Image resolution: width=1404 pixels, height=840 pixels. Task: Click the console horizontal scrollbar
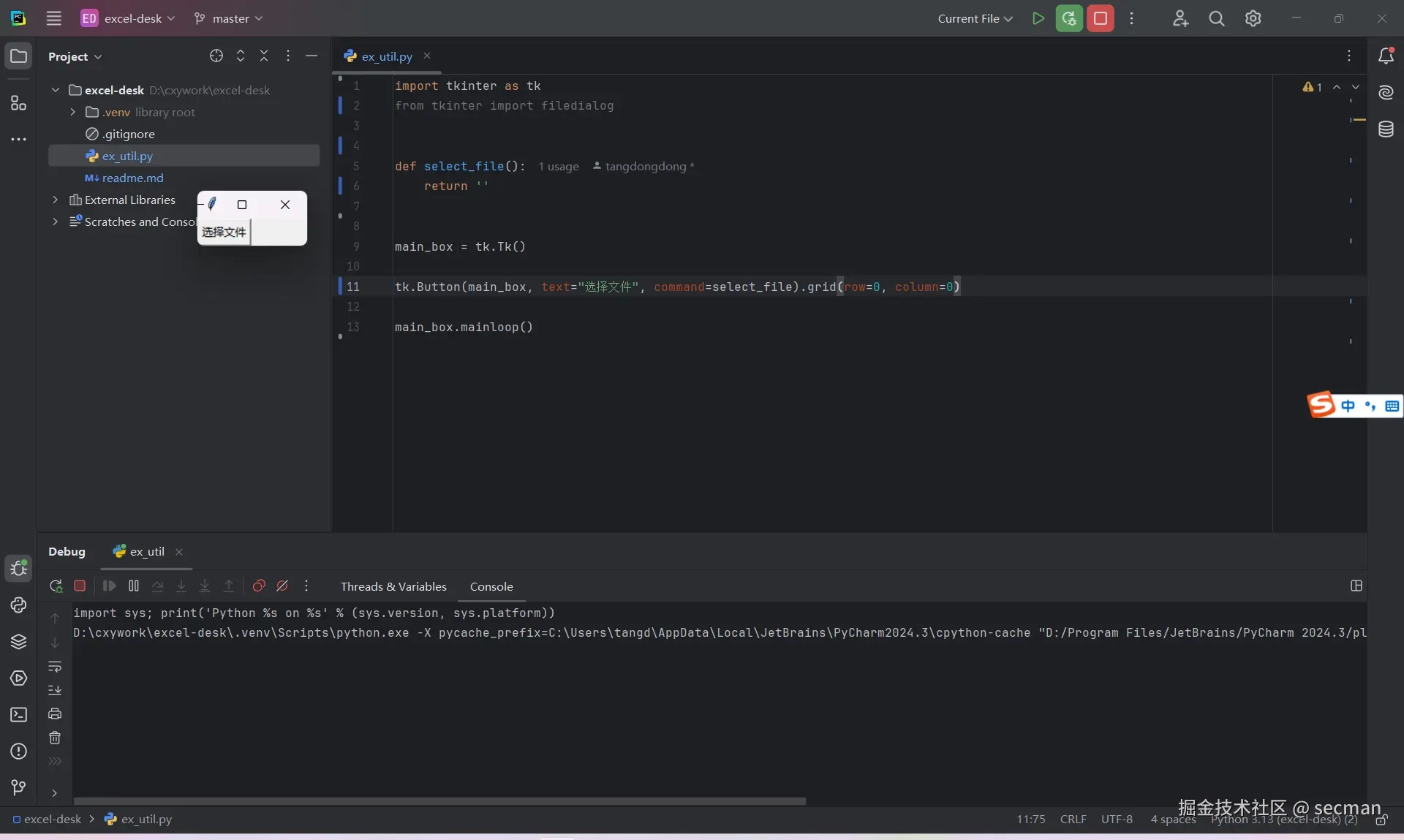tap(439, 801)
